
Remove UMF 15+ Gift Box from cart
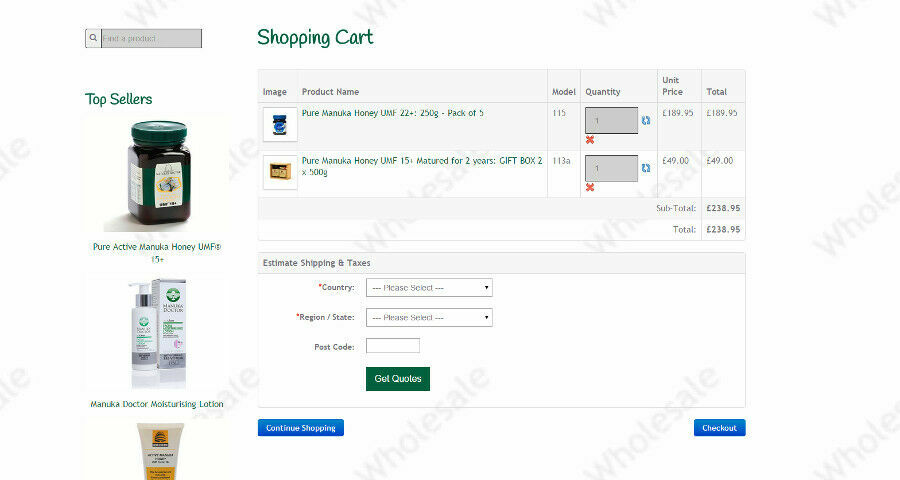[589, 187]
